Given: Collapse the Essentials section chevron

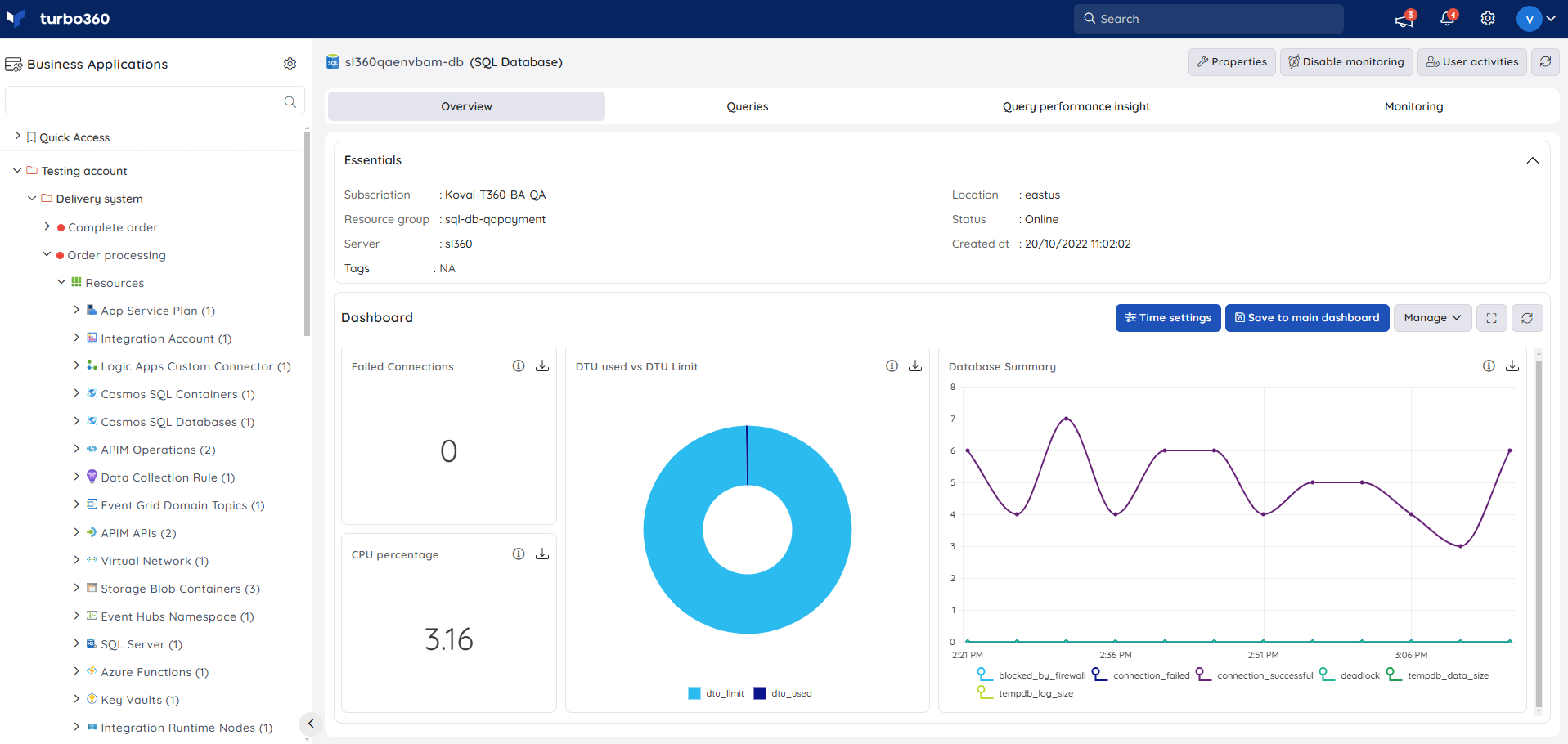Looking at the screenshot, I should point(1532,160).
